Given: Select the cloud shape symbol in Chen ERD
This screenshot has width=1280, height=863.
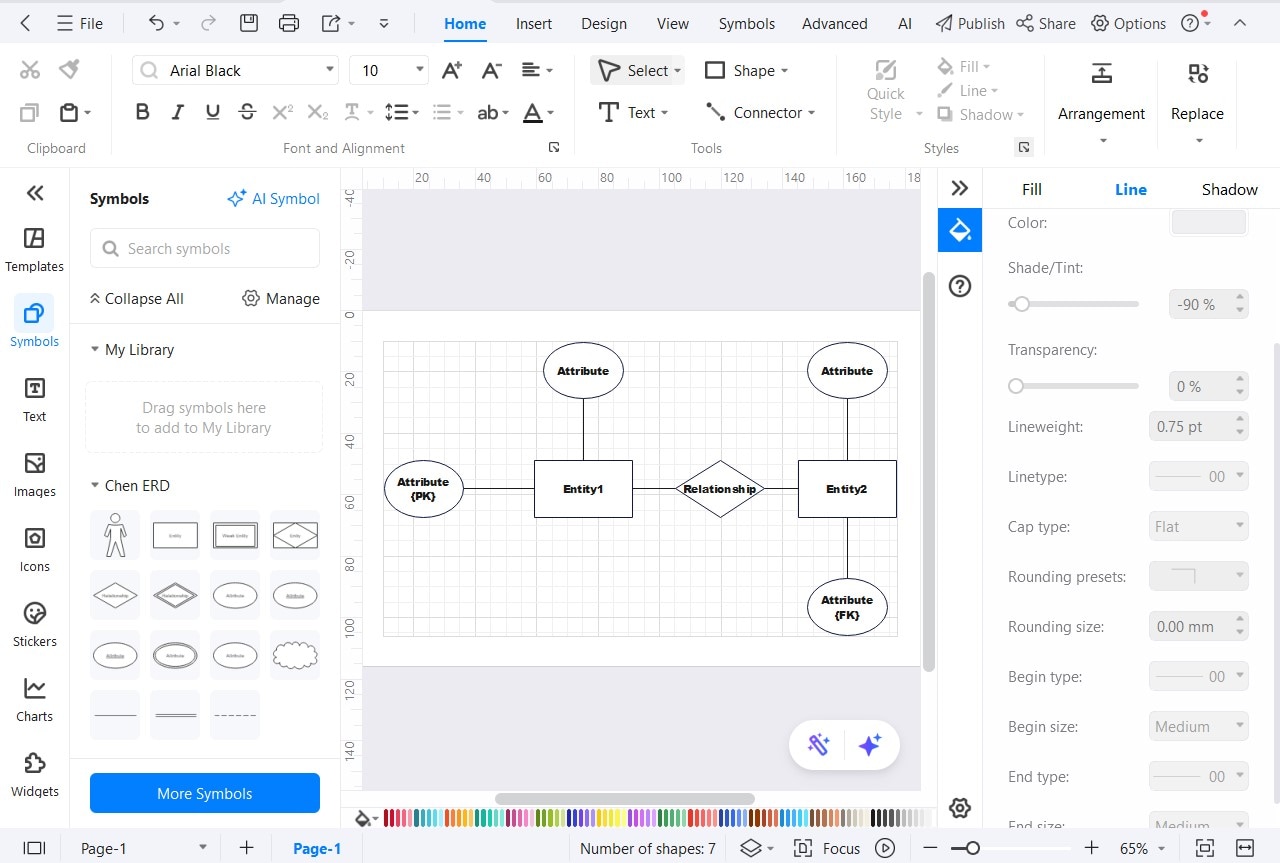Looking at the screenshot, I should pyautogui.click(x=295, y=655).
